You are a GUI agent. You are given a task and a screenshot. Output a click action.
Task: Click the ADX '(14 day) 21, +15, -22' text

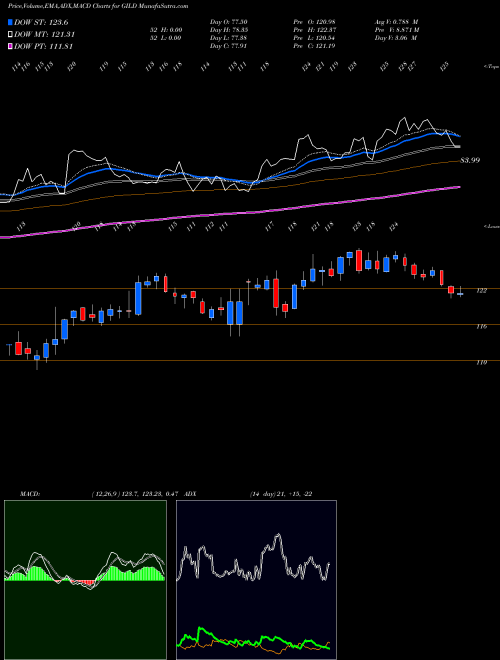click(281, 494)
